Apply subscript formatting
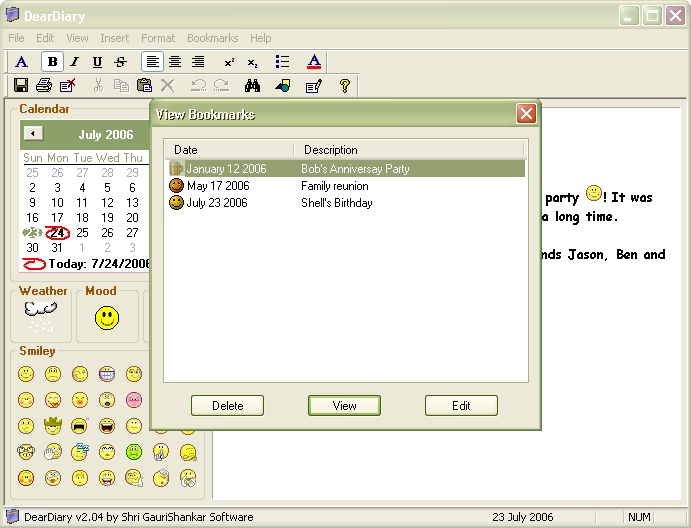Screen dimensions: 691x528 coord(252,63)
